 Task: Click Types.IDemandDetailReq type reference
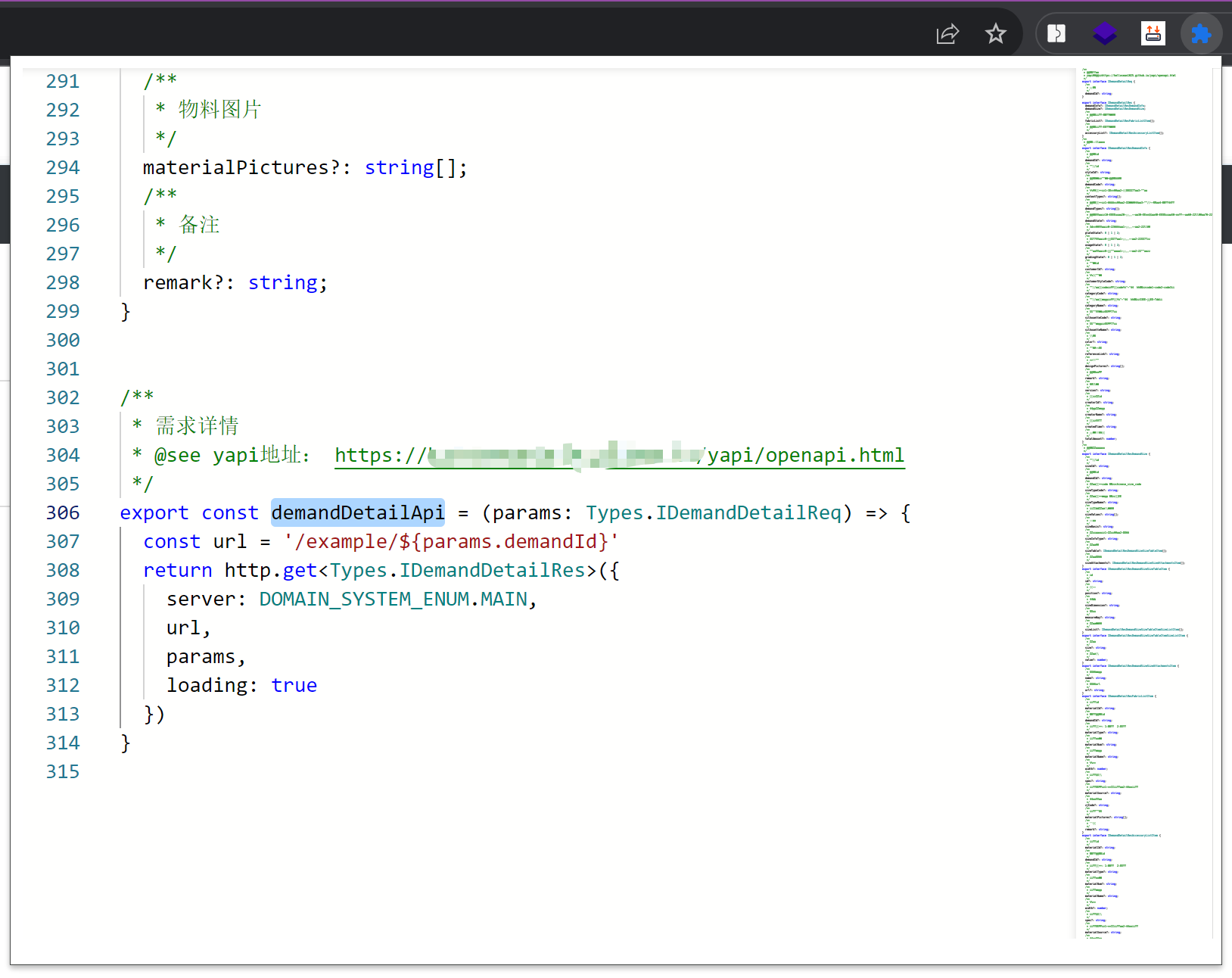[714, 512]
